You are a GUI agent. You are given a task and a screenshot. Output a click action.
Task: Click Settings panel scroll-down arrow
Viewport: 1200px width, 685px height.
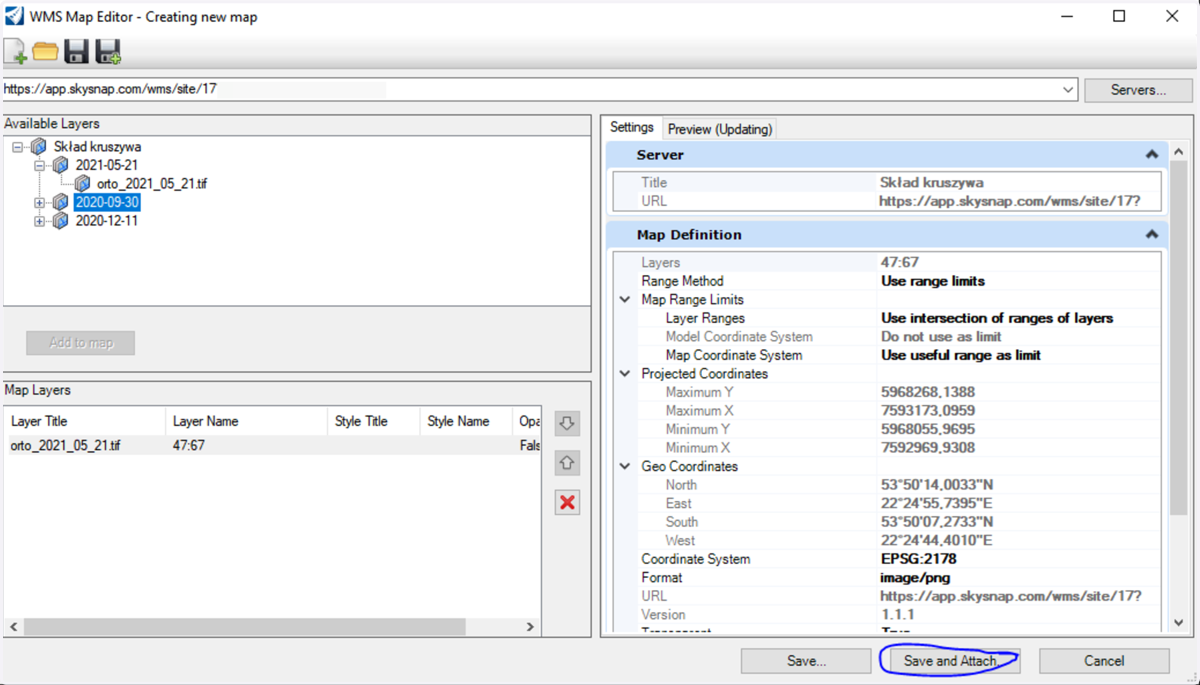pos(1179,623)
